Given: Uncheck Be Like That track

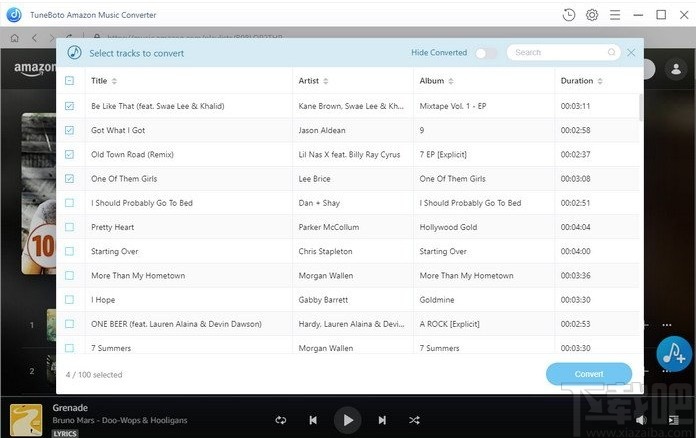Looking at the screenshot, I should point(70,106).
